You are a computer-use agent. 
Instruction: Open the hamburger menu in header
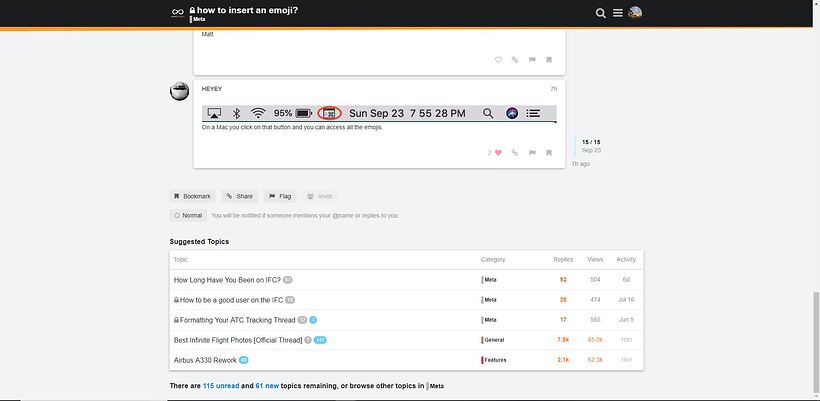618,13
